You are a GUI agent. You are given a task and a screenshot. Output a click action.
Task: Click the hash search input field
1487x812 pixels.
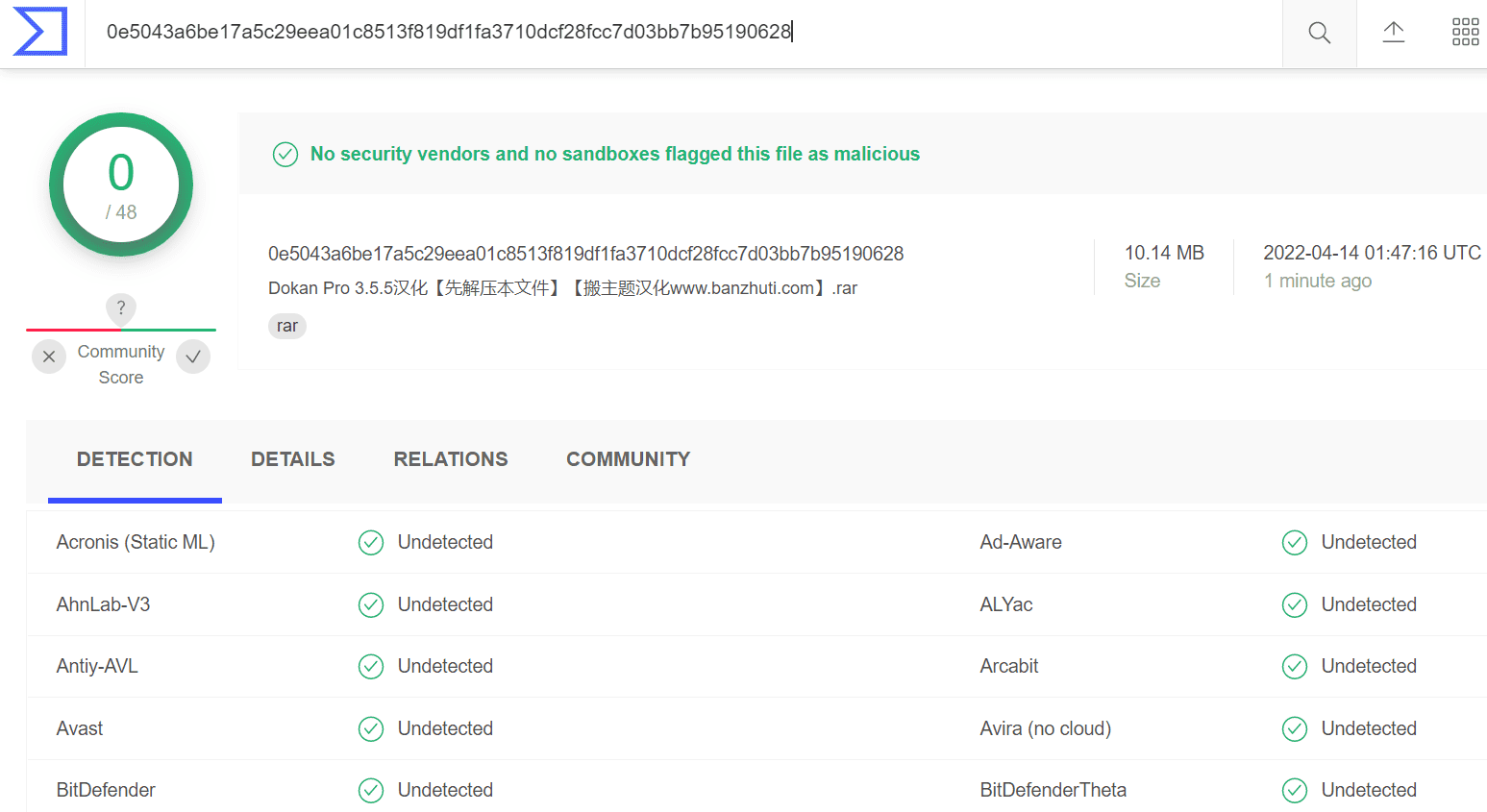click(x=682, y=32)
